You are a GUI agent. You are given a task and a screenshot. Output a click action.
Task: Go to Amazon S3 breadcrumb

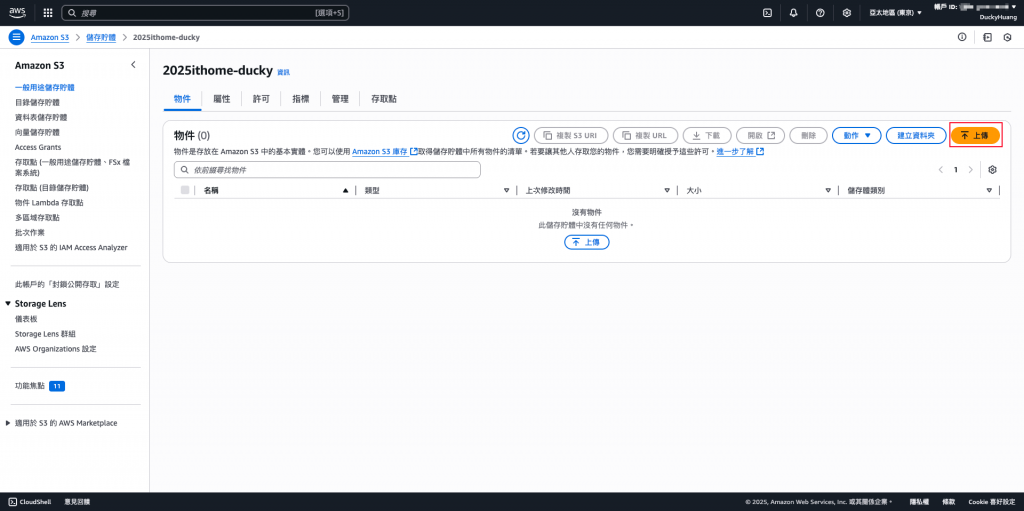tap(50, 37)
